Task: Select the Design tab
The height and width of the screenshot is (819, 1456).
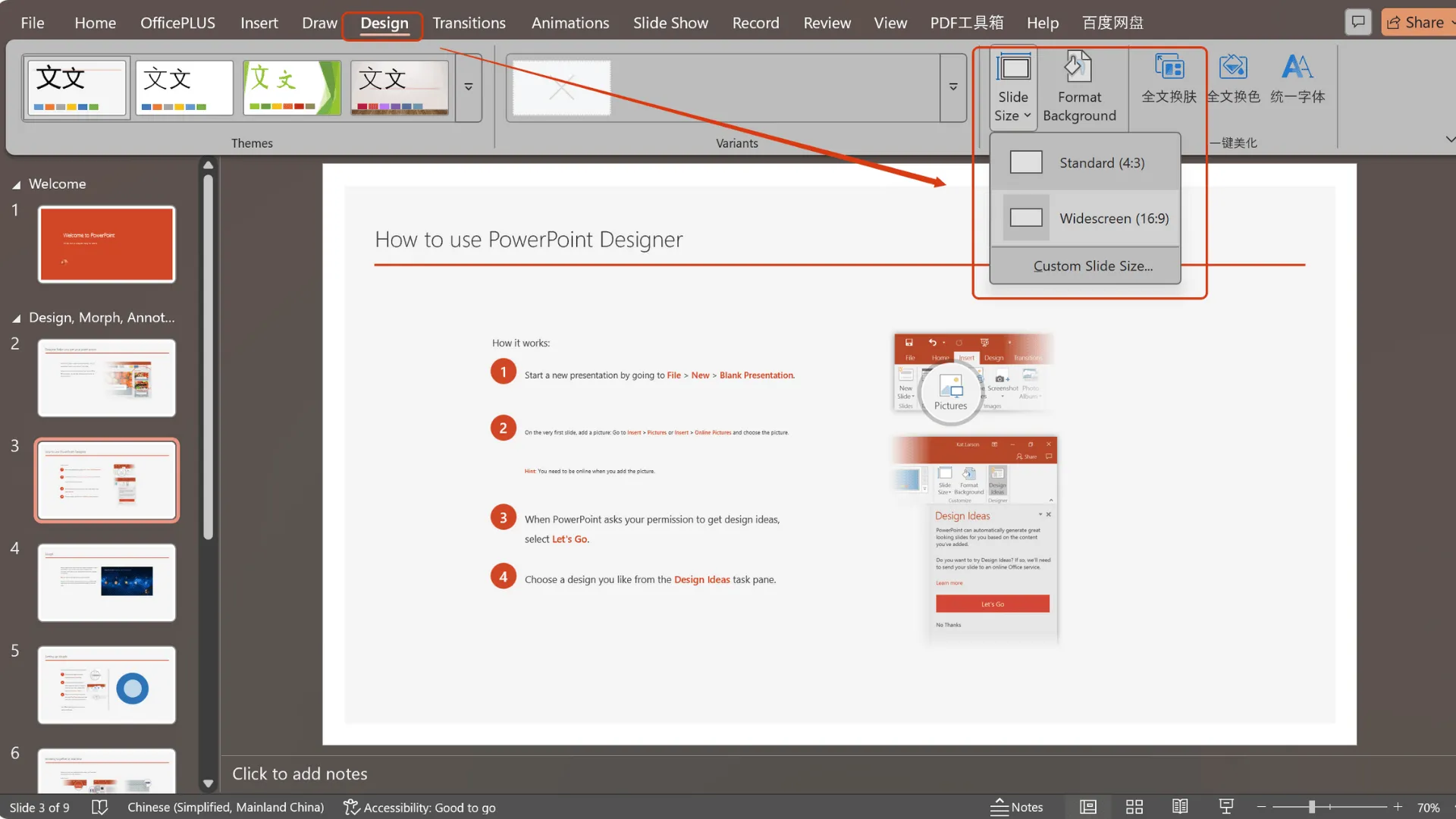Action: 384,24
